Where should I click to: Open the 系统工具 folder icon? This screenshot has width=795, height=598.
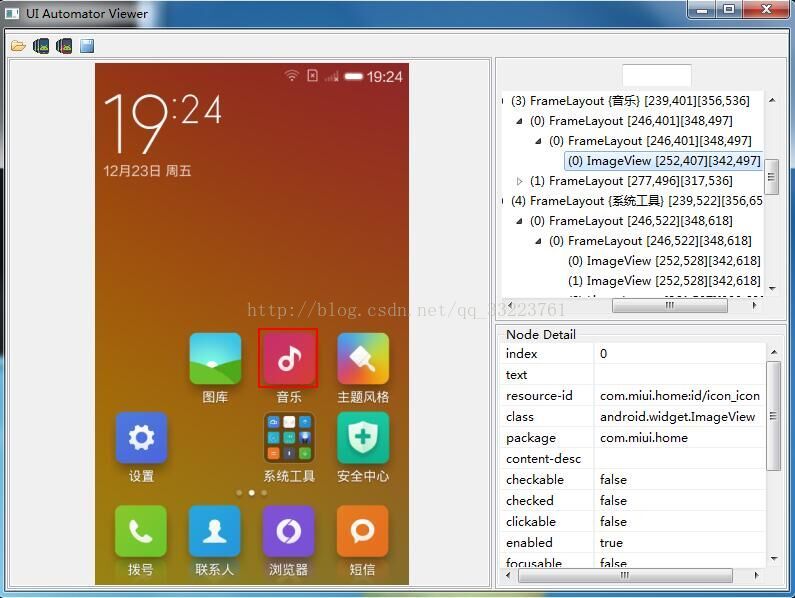[289, 438]
